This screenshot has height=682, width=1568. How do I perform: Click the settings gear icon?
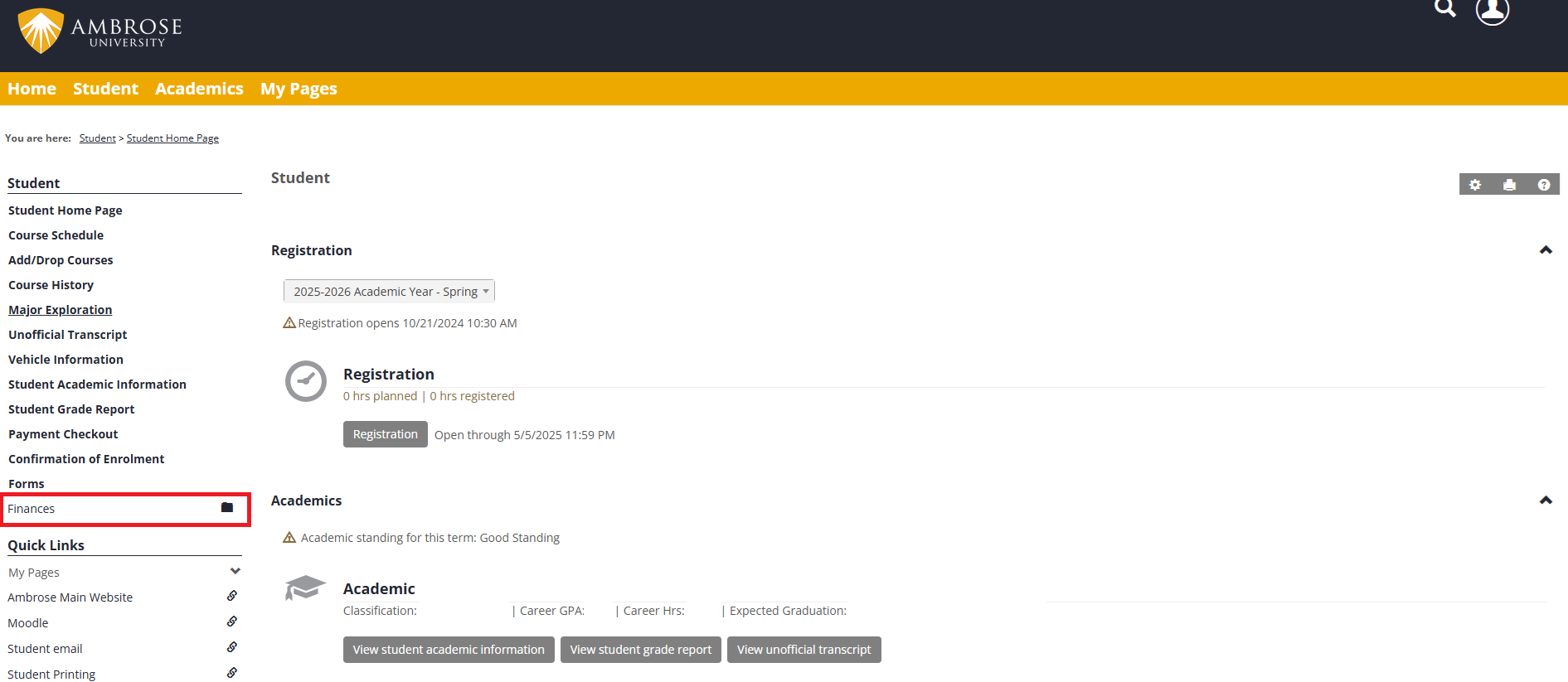(1475, 185)
